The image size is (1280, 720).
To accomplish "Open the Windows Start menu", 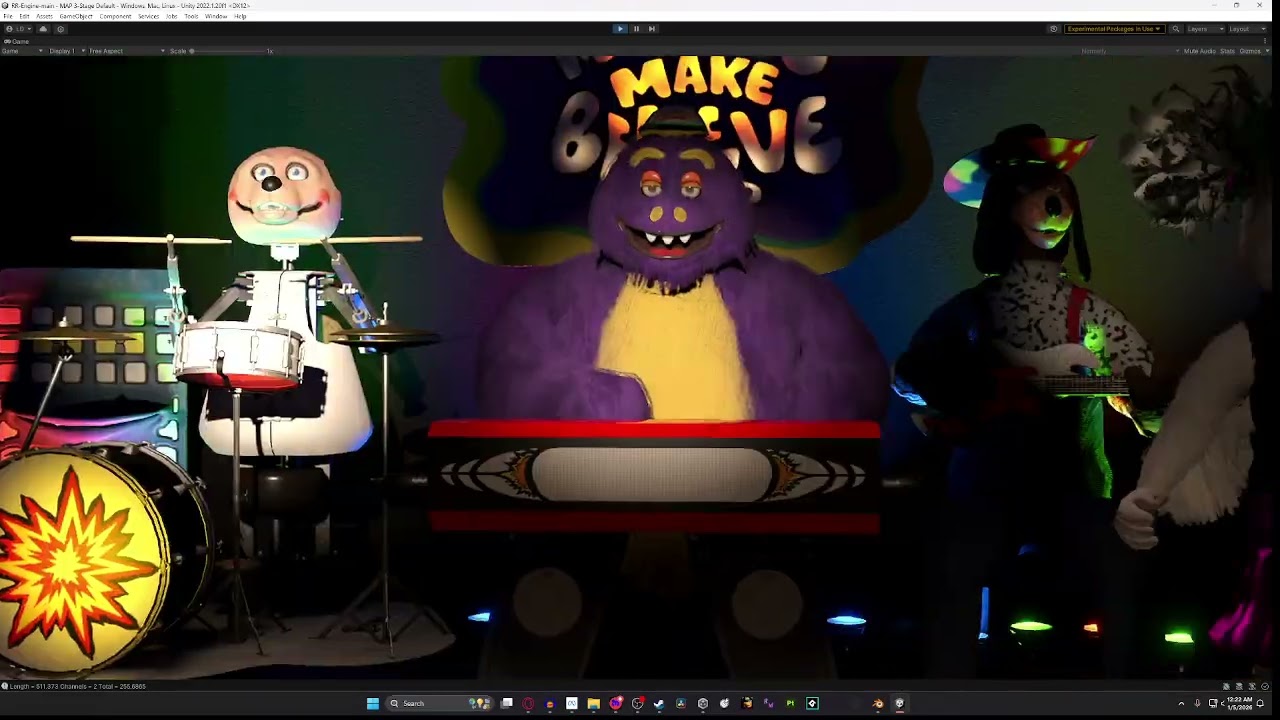I will tap(373, 703).
